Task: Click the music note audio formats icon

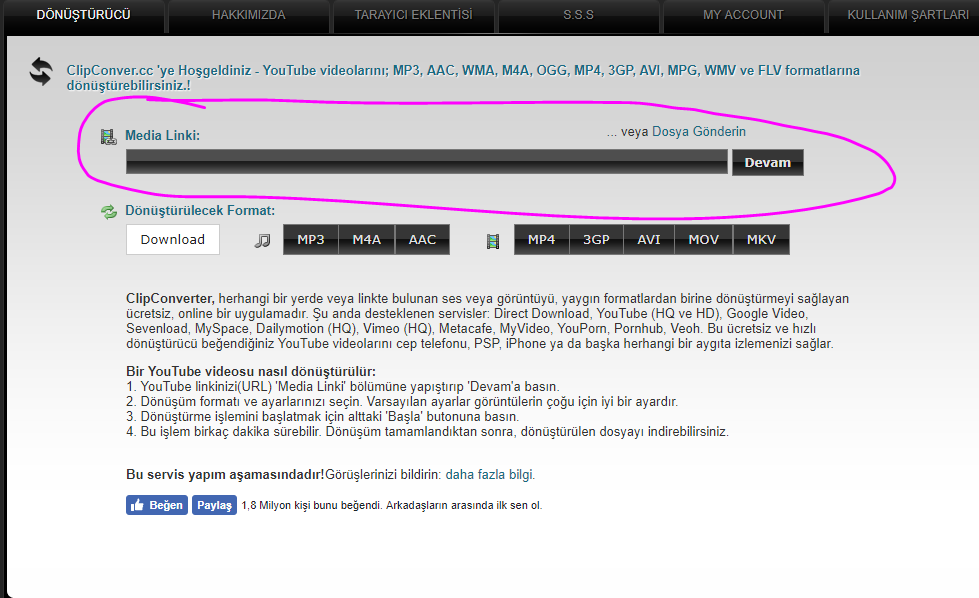Action: pyautogui.click(x=262, y=240)
